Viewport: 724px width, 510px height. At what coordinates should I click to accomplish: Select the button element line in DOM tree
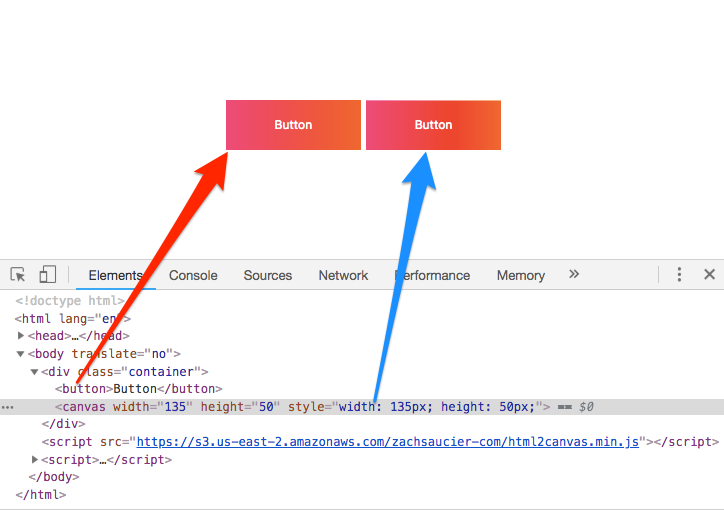click(x=138, y=389)
